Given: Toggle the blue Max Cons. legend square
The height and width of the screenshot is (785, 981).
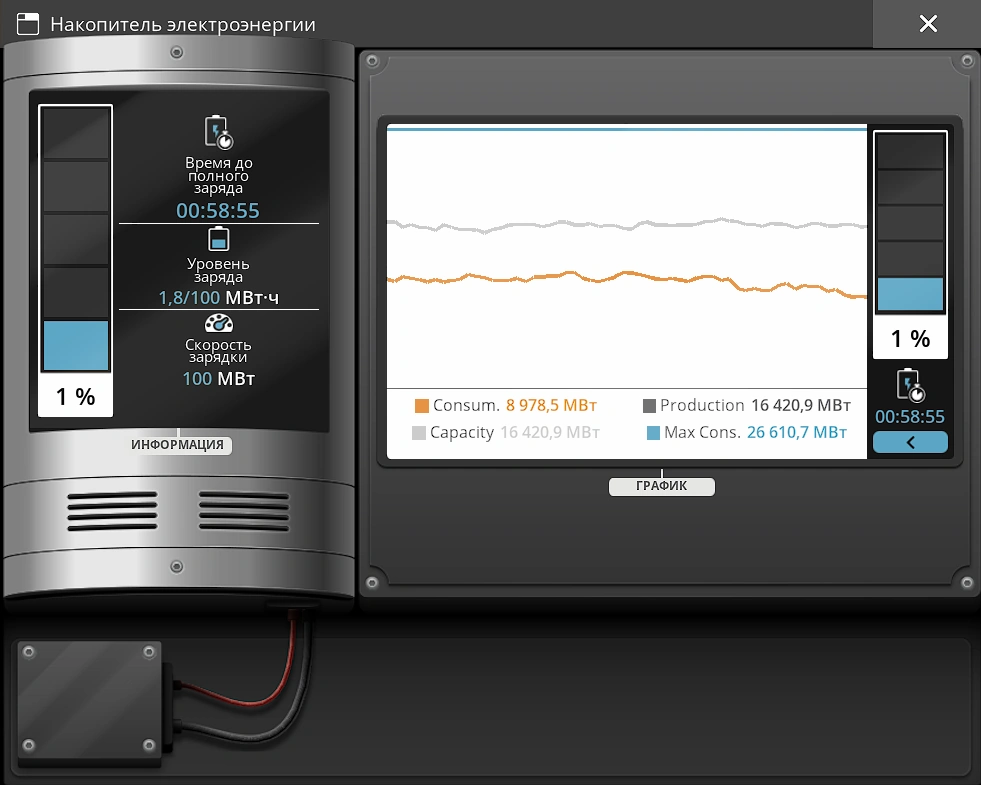Looking at the screenshot, I should tap(653, 433).
